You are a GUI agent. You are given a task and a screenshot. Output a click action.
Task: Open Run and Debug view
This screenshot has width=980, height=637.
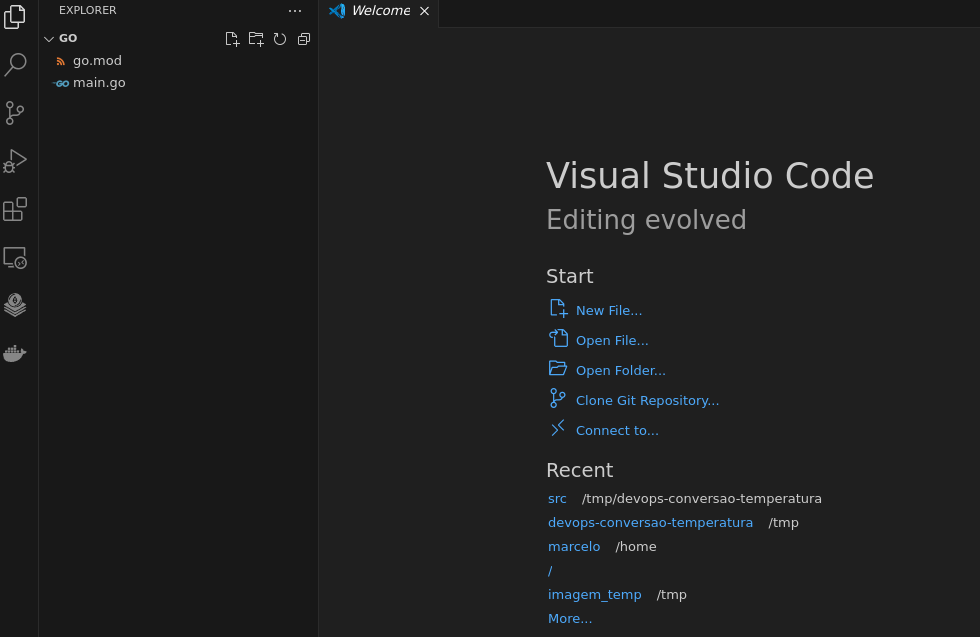click(15, 161)
